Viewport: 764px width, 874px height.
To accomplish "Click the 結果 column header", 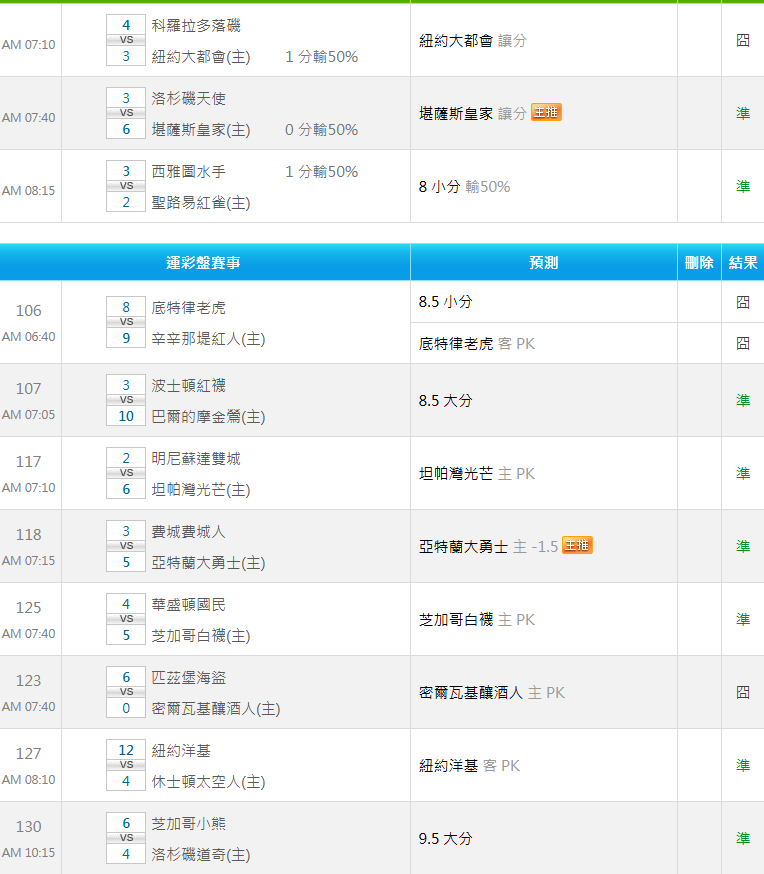I will pyautogui.click(x=743, y=263).
